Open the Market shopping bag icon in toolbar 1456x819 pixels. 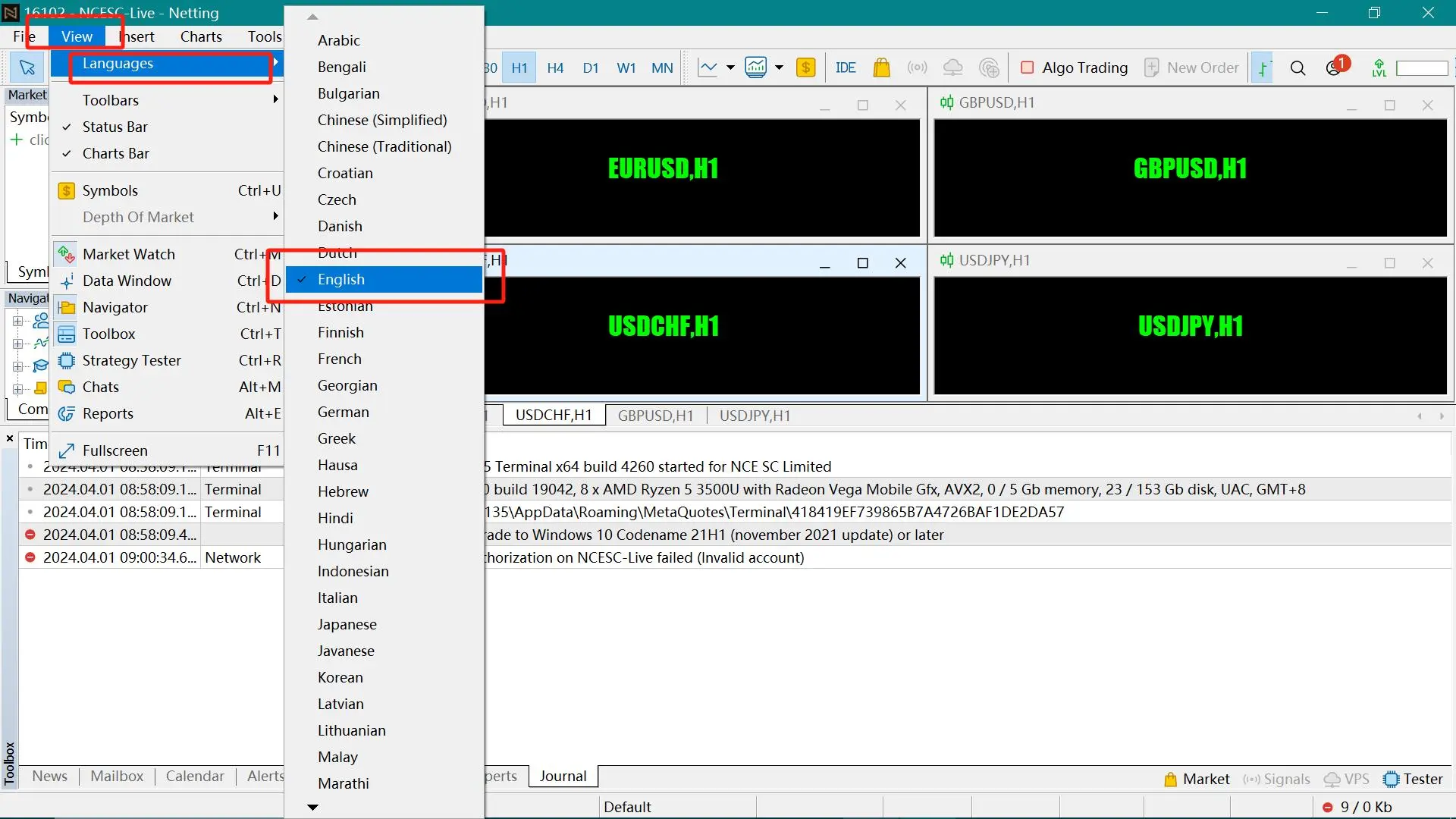tap(881, 67)
